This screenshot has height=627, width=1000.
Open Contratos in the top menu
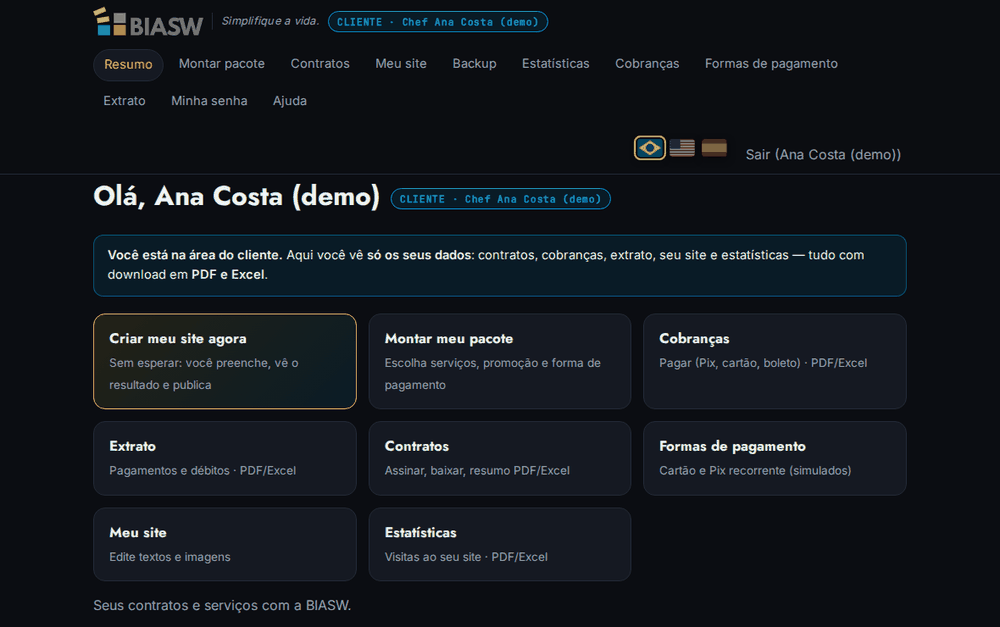[x=320, y=64]
